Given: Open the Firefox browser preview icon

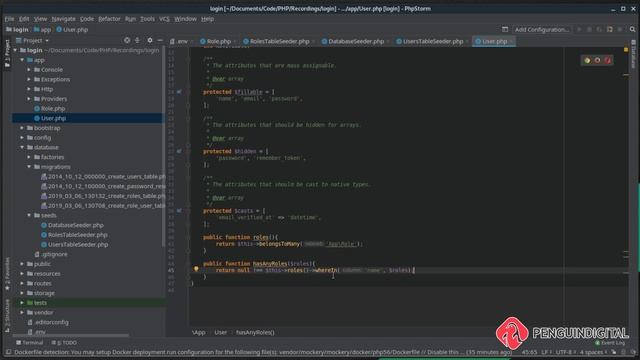Looking at the screenshot, I should [x=598, y=60].
